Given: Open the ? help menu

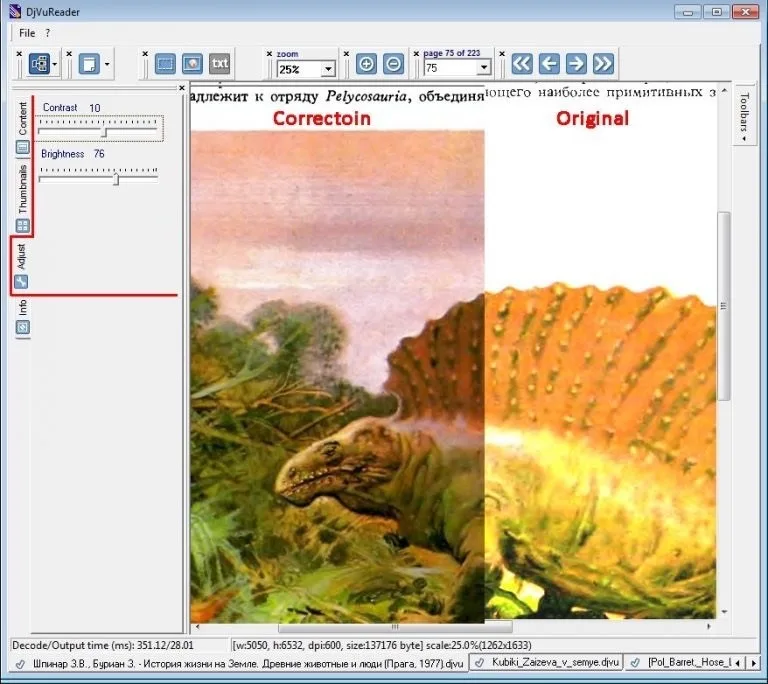Looking at the screenshot, I should 48,33.
